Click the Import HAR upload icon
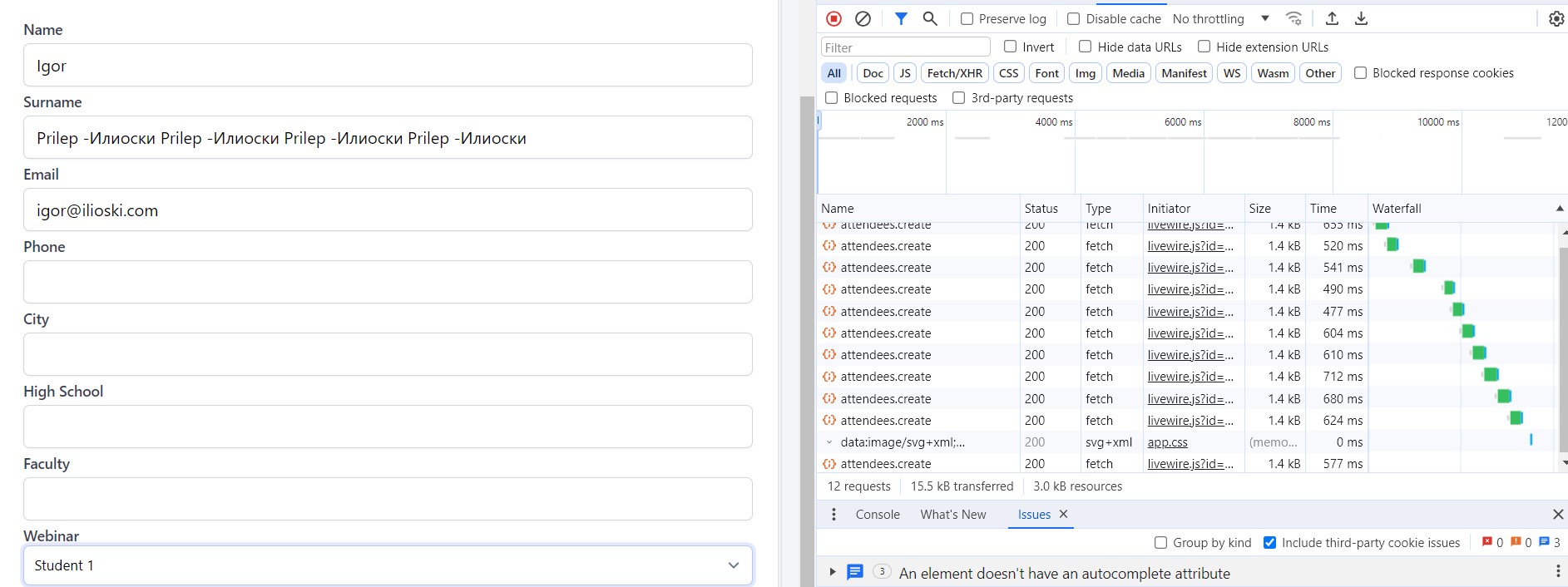The width and height of the screenshot is (1568, 587). pyautogui.click(x=1332, y=18)
